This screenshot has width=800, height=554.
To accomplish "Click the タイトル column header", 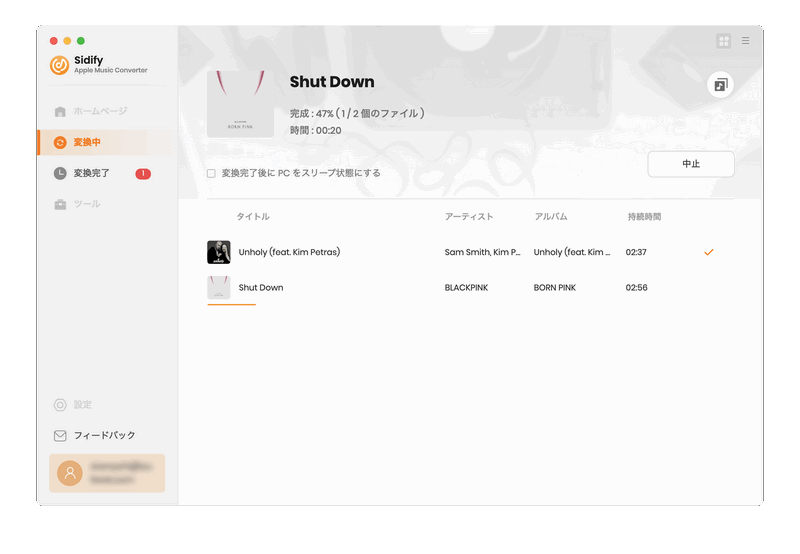I will [x=253, y=217].
